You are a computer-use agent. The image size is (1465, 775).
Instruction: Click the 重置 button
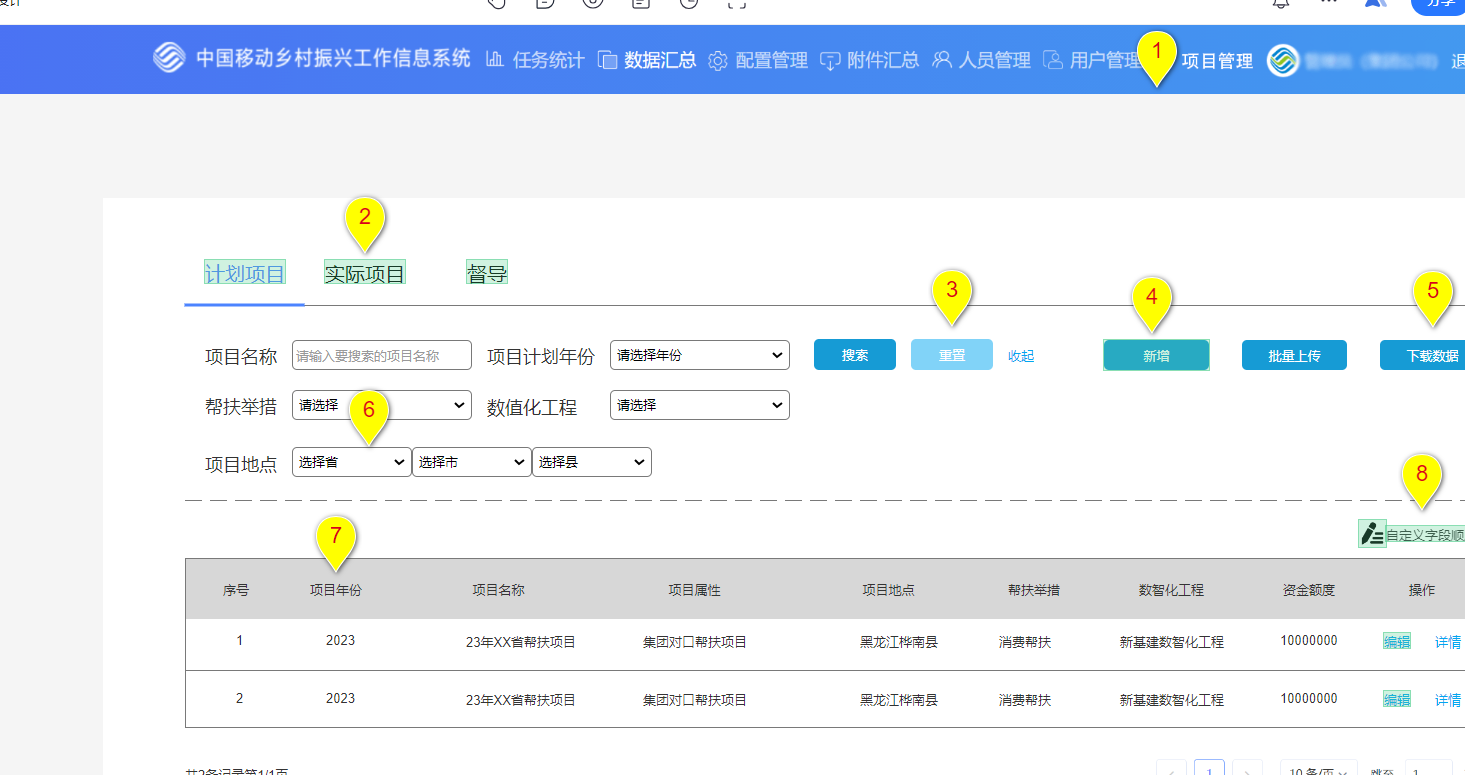coord(952,355)
